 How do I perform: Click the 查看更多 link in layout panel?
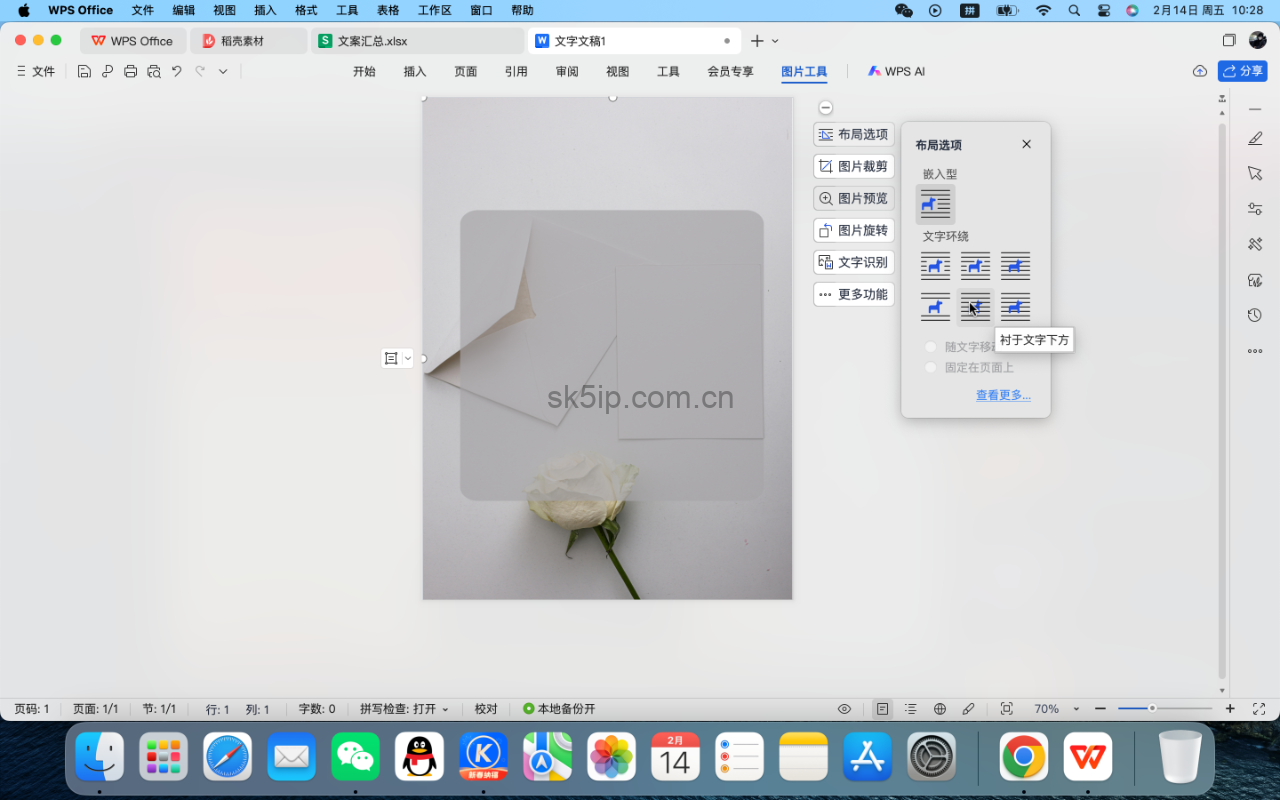(1003, 394)
